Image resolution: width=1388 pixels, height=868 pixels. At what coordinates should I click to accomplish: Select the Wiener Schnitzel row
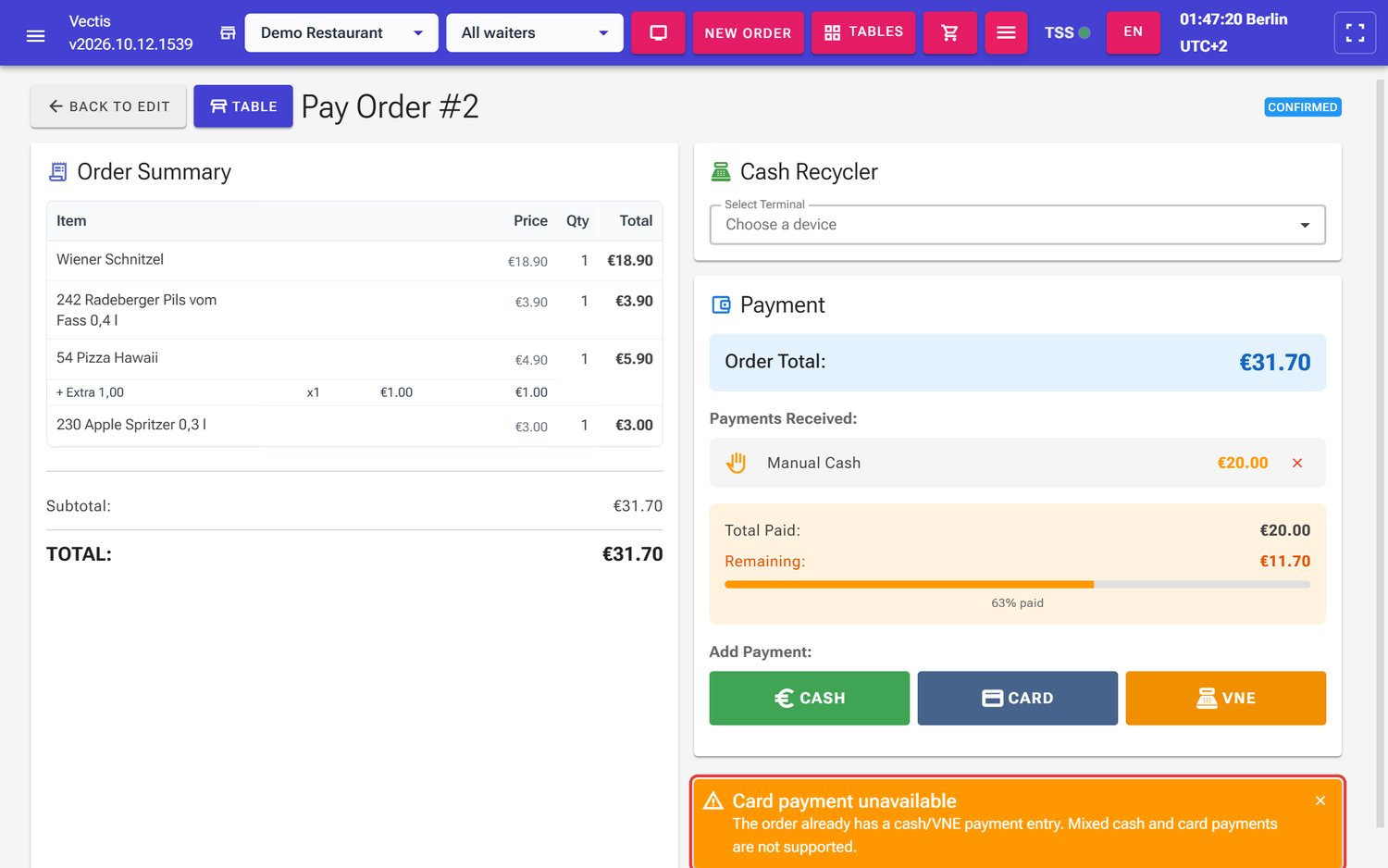(x=354, y=261)
